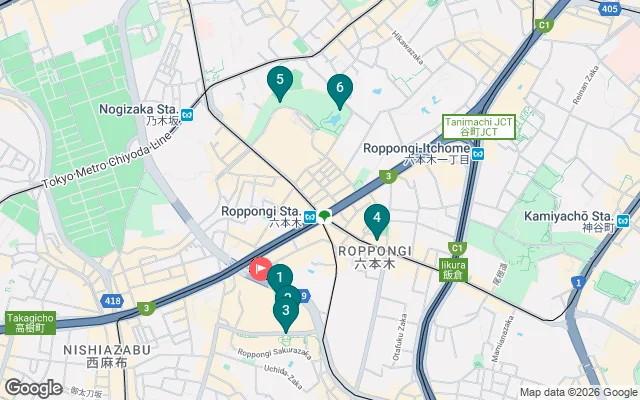The height and width of the screenshot is (400, 640).
Task: Click the route 405 shield
Action: point(609,9)
